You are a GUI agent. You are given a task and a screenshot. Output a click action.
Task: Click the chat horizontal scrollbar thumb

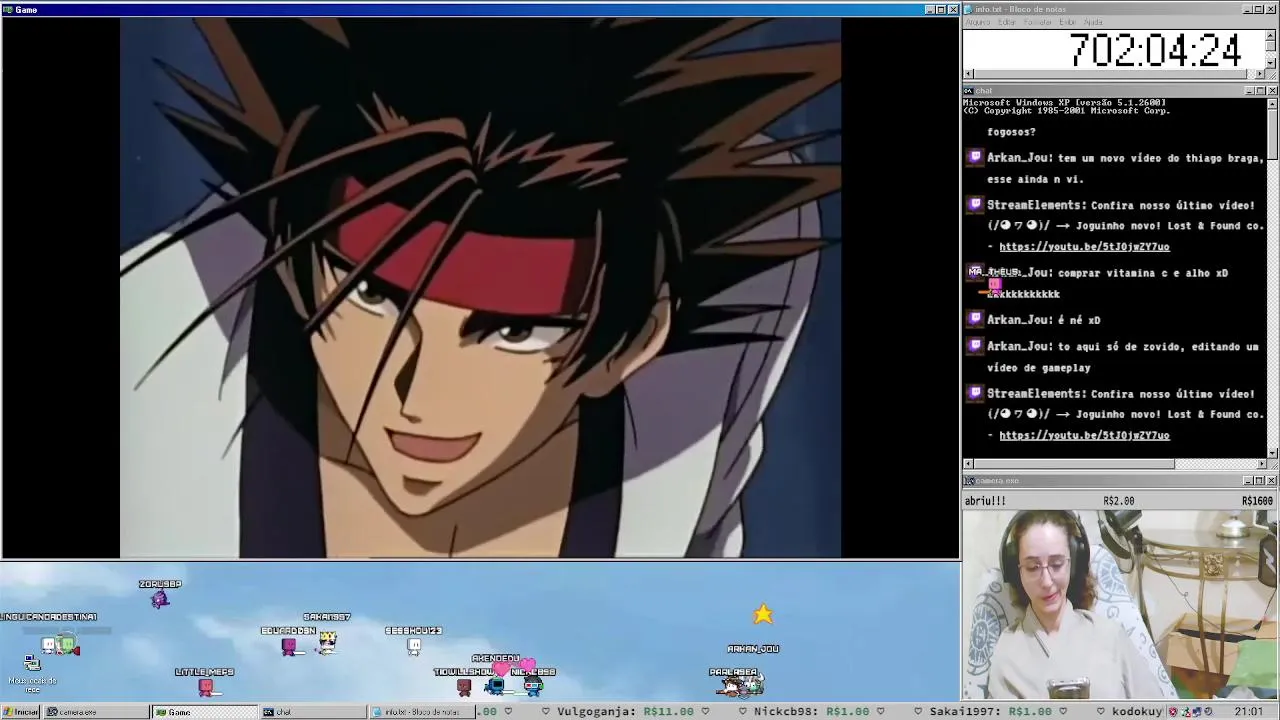pyautogui.click(x=1074, y=464)
